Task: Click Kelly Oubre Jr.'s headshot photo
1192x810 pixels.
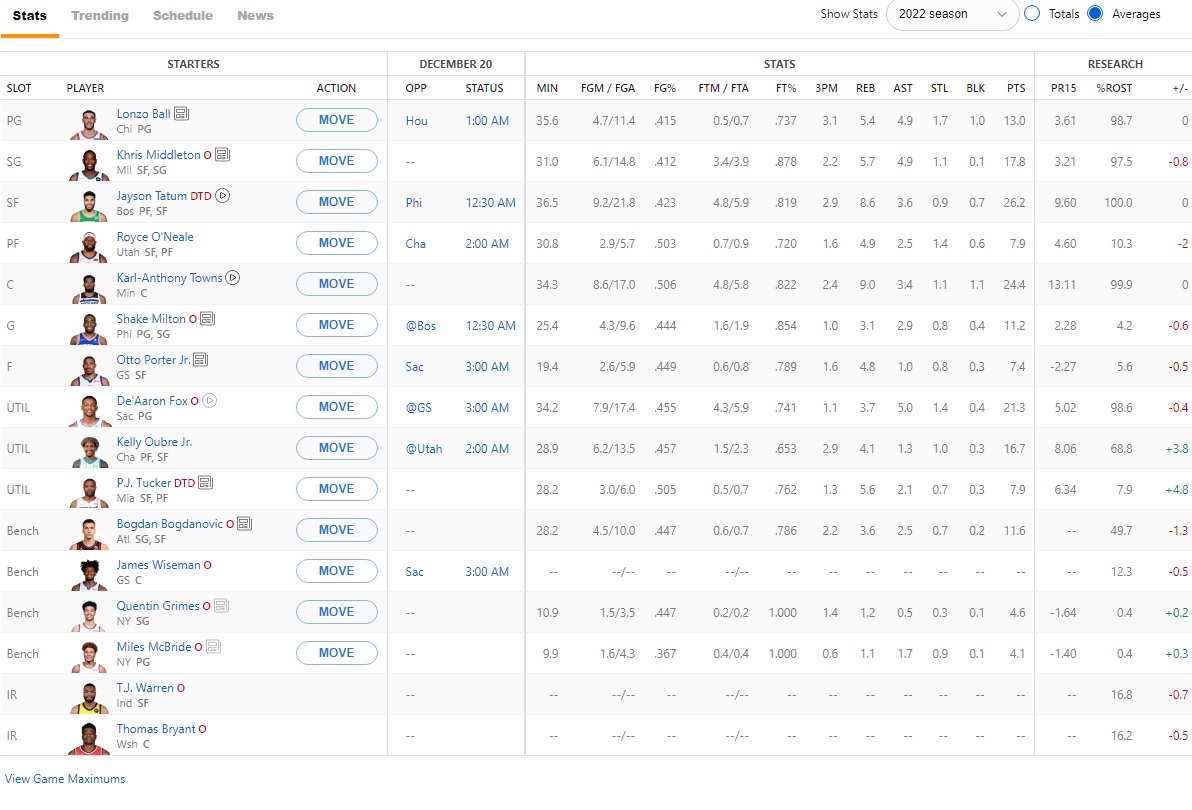Action: [89, 451]
